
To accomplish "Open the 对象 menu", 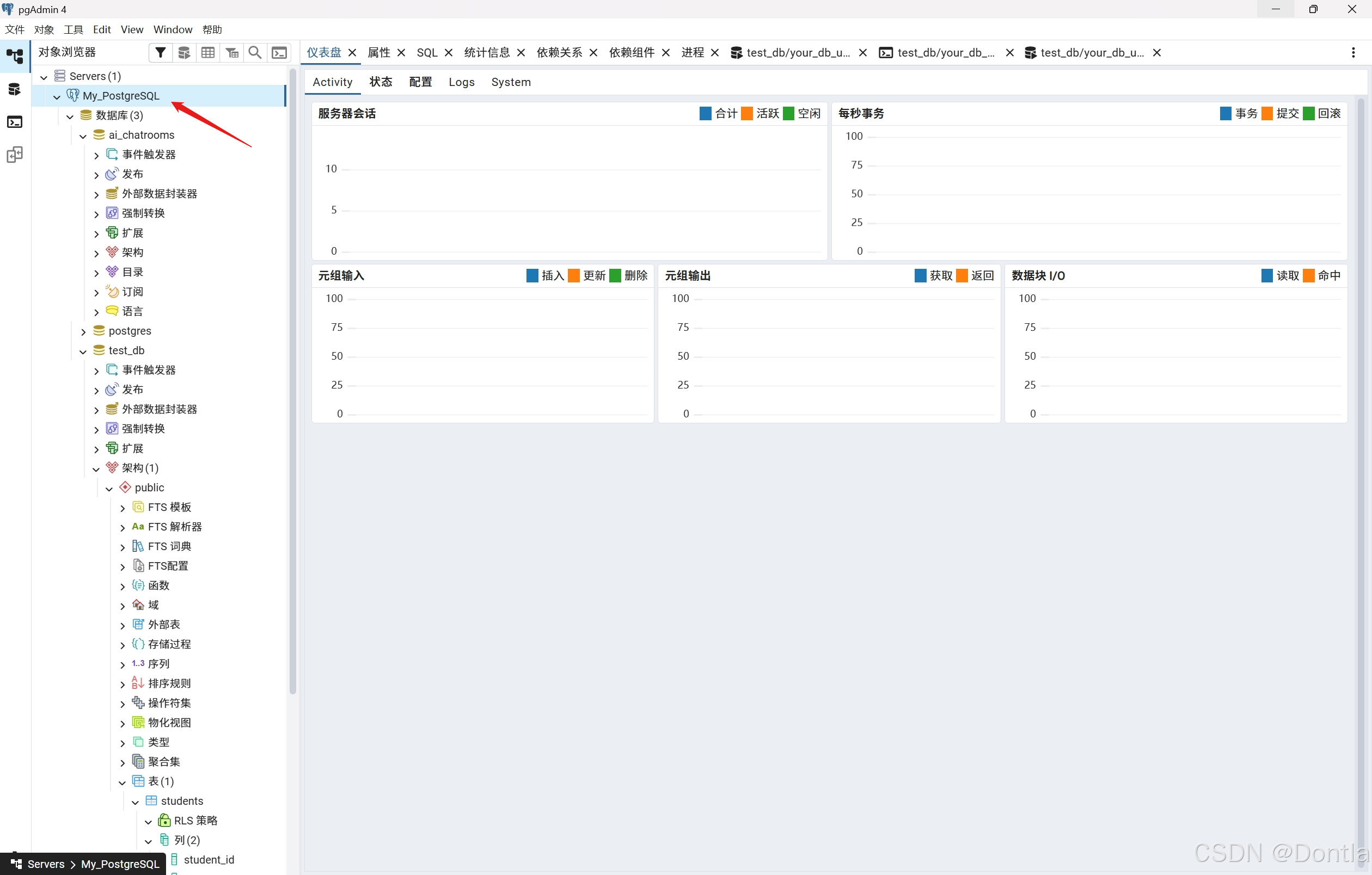I will (44, 29).
